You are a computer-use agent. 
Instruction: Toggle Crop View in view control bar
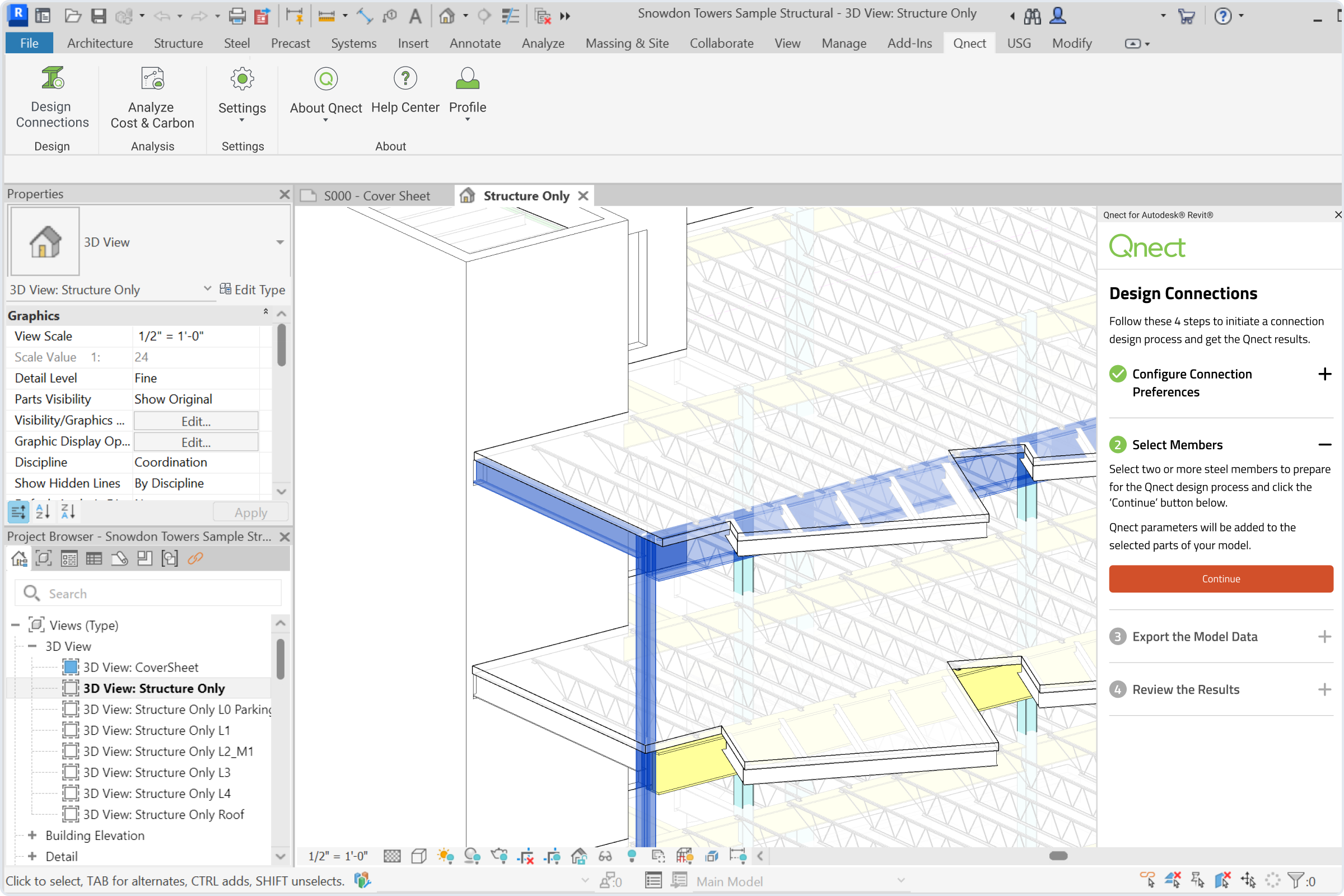click(x=525, y=856)
